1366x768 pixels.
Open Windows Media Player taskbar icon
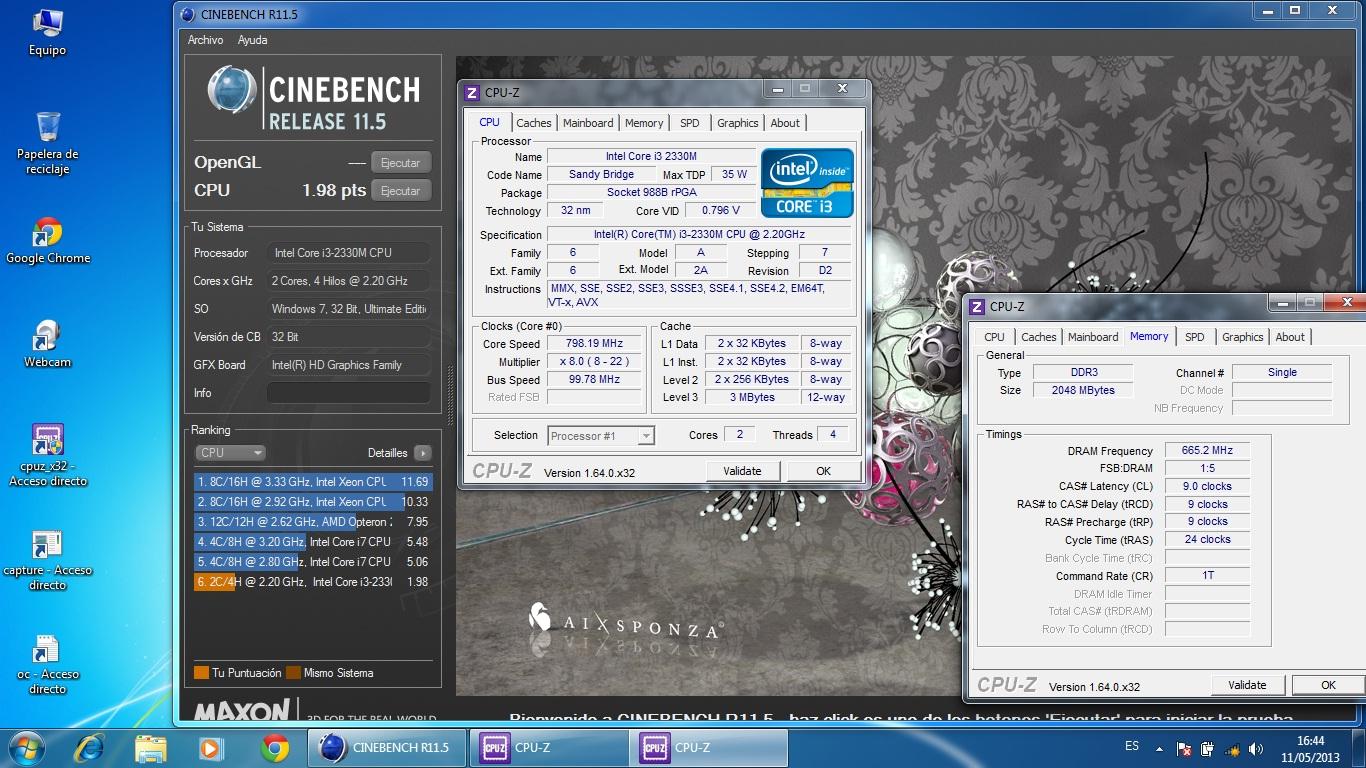tap(211, 748)
